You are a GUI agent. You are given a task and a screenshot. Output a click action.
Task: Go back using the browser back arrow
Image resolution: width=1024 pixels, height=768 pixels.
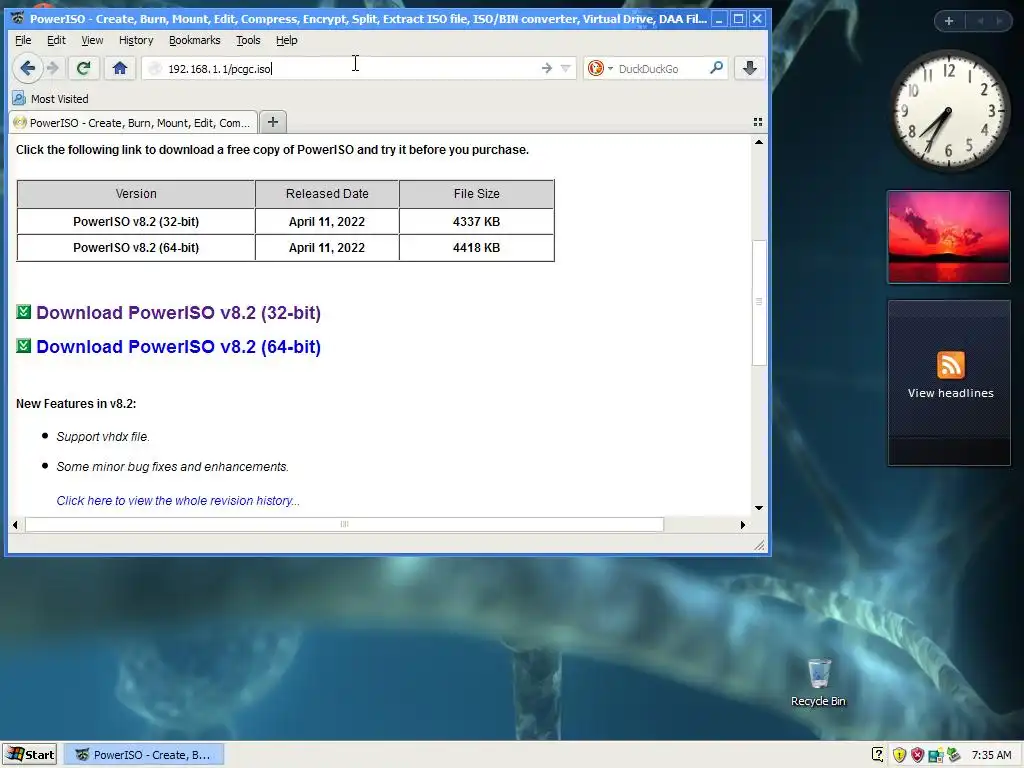pyautogui.click(x=27, y=68)
